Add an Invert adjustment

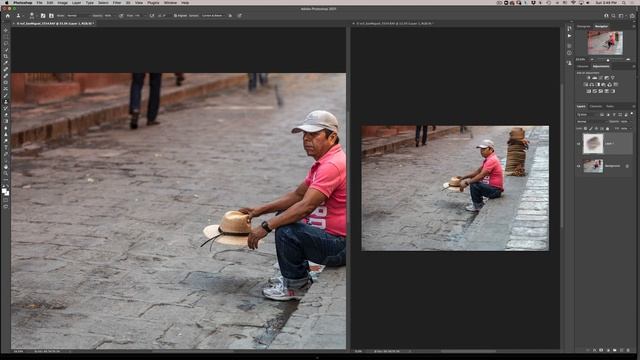[x=588, y=91]
